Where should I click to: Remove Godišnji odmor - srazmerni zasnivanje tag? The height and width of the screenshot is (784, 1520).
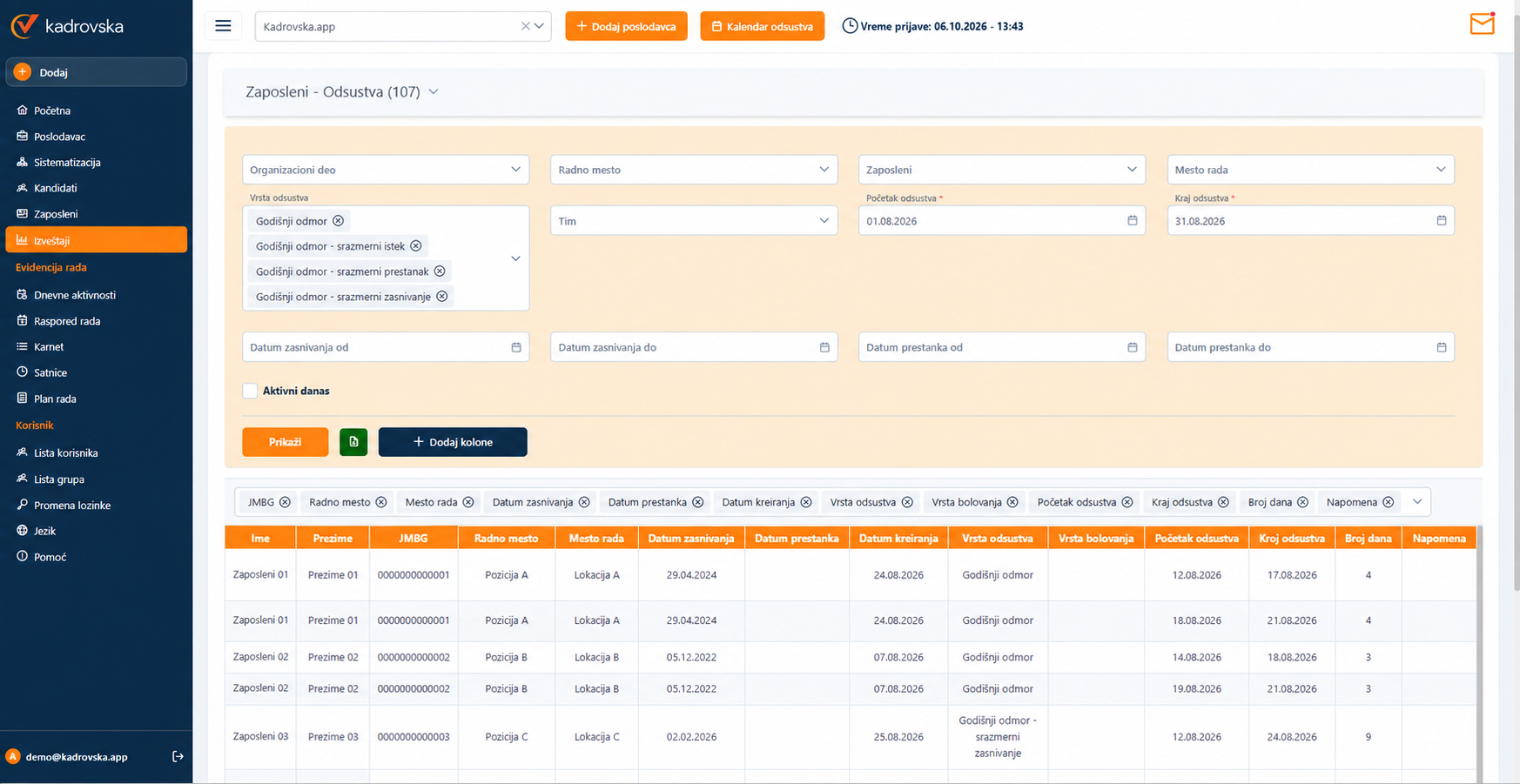tap(442, 297)
